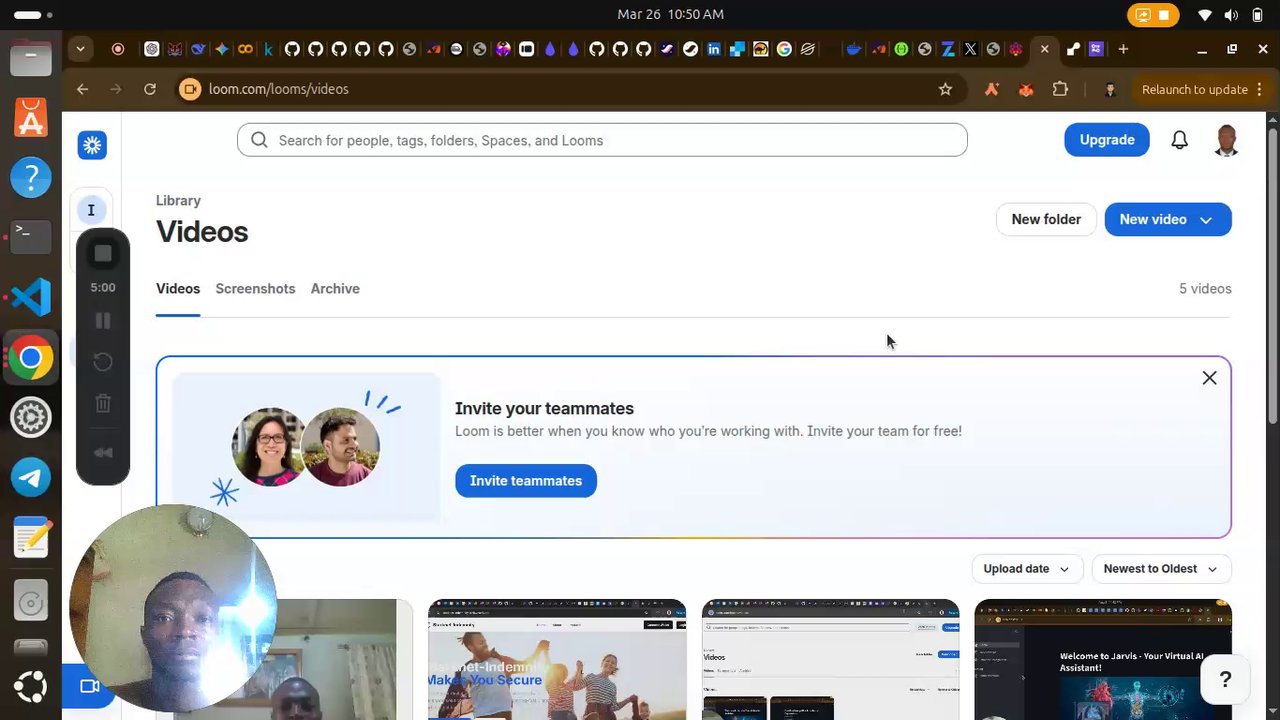Switch to the Google browser tab
1280x720 pixels.
click(784, 49)
